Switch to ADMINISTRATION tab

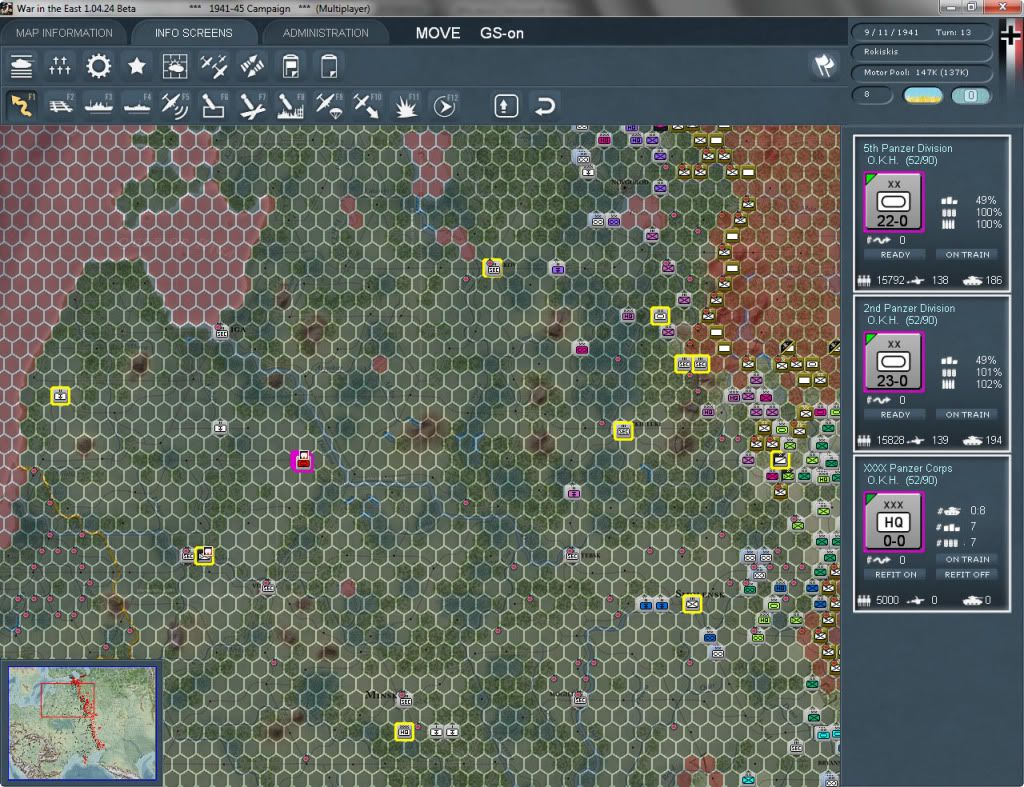[x=325, y=33]
